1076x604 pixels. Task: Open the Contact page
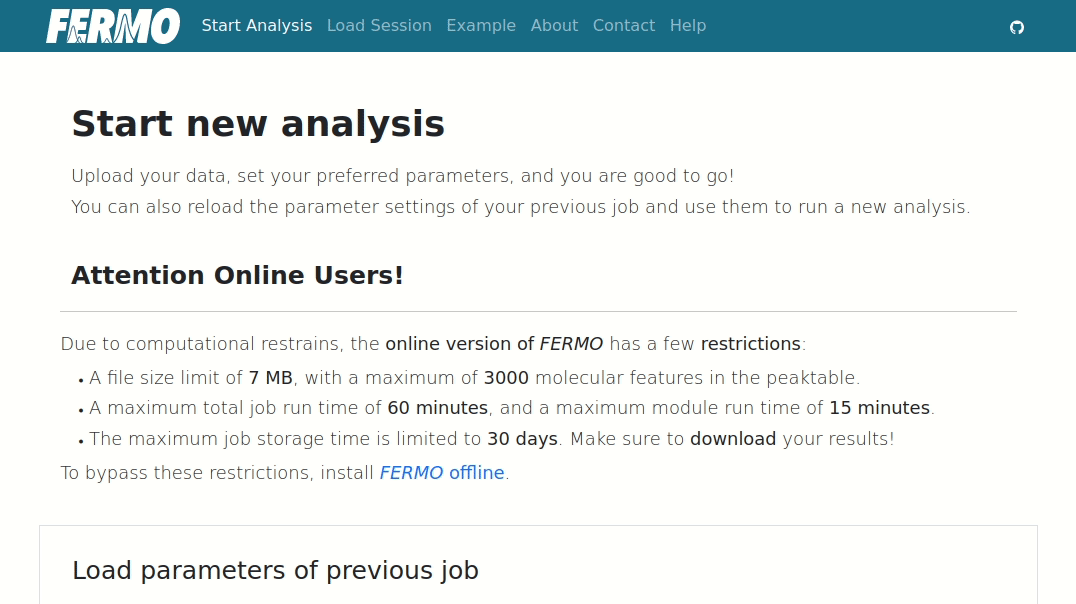click(x=624, y=25)
